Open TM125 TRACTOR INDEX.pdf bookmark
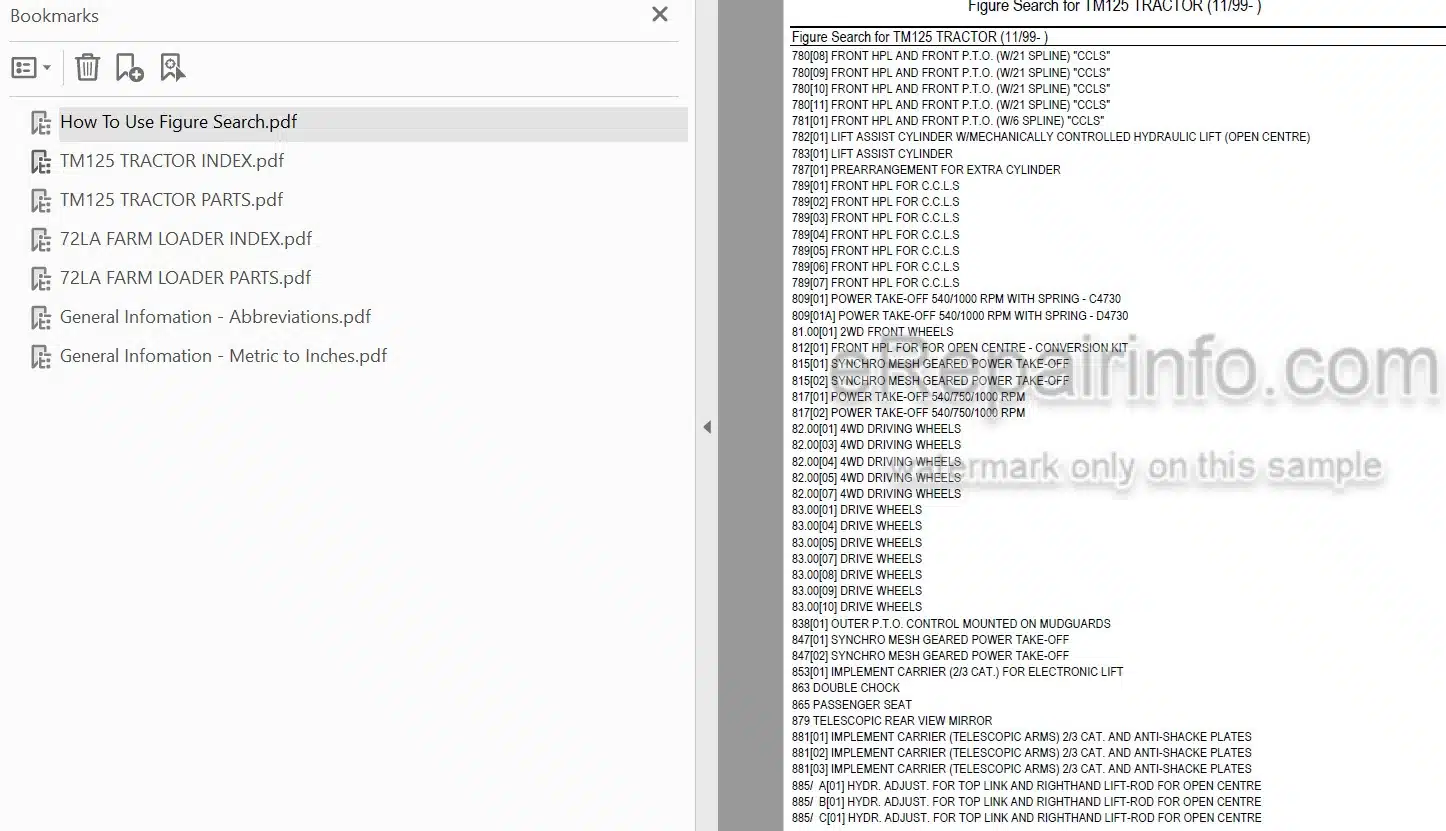The height and width of the screenshot is (831, 1446). tap(172, 161)
